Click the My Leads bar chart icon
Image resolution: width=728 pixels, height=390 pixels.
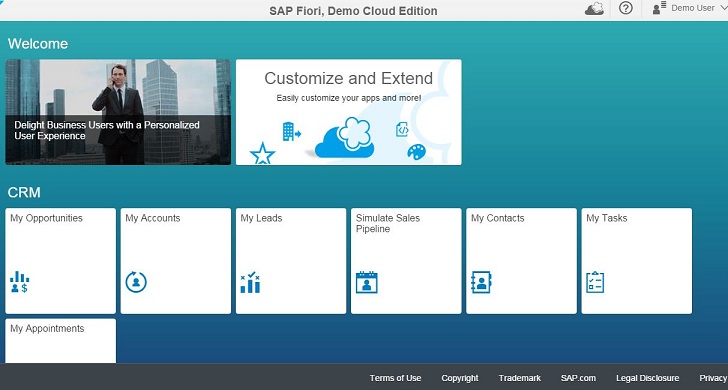click(250, 282)
